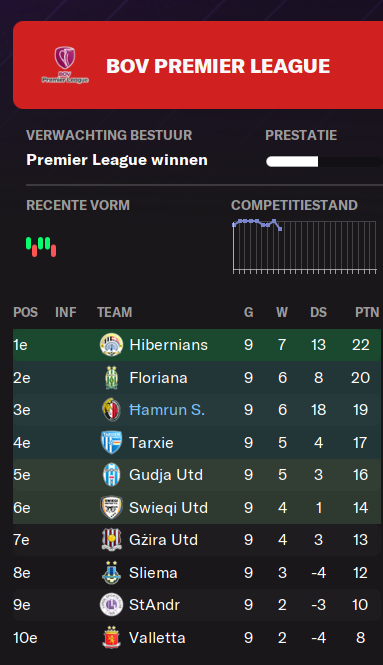
Task: Click the Floriana club crest
Action: (112, 377)
